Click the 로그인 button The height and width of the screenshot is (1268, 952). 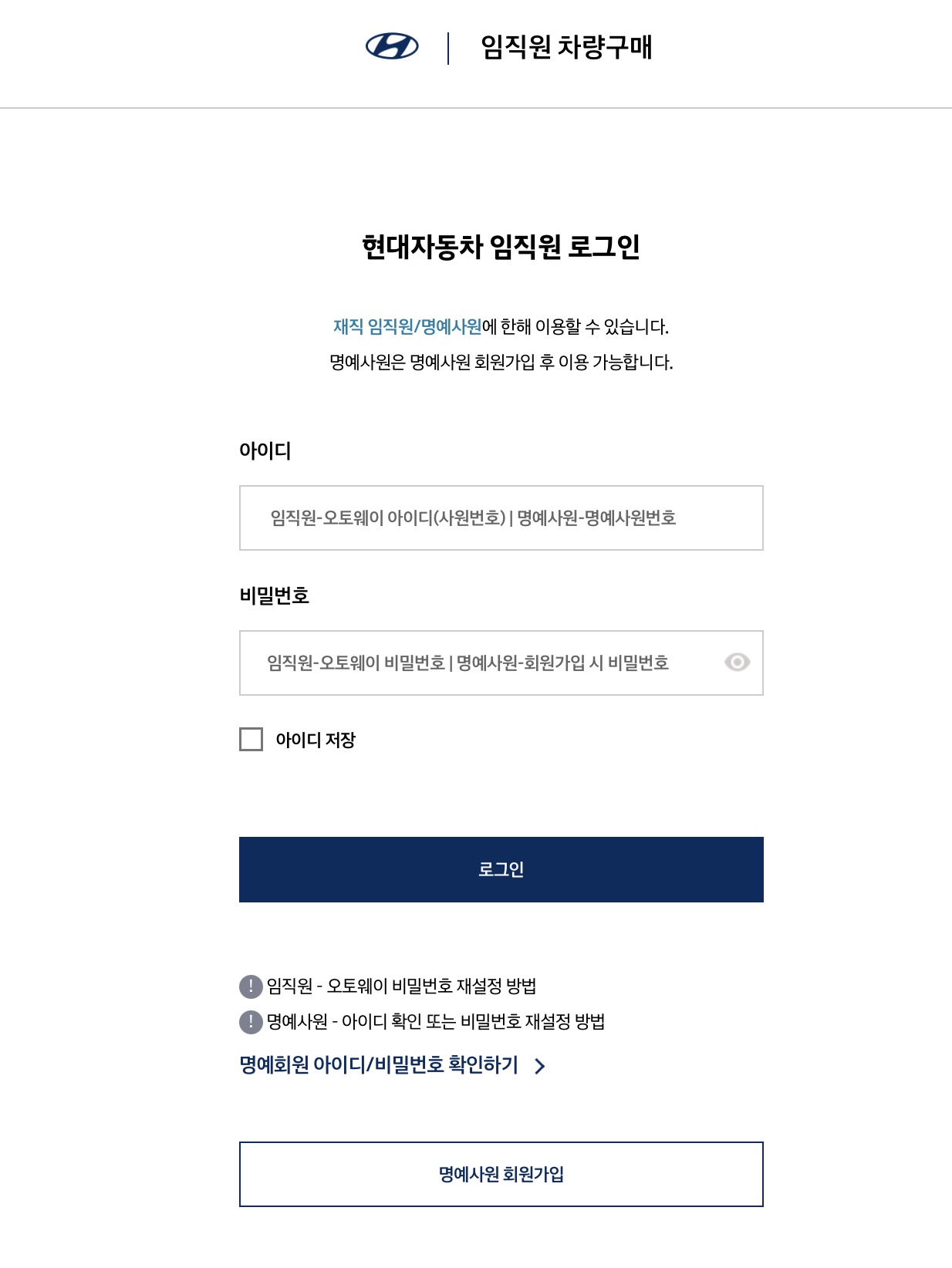(501, 869)
